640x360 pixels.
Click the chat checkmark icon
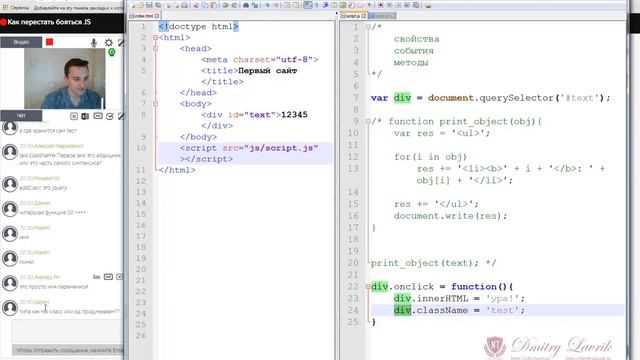coord(109,116)
